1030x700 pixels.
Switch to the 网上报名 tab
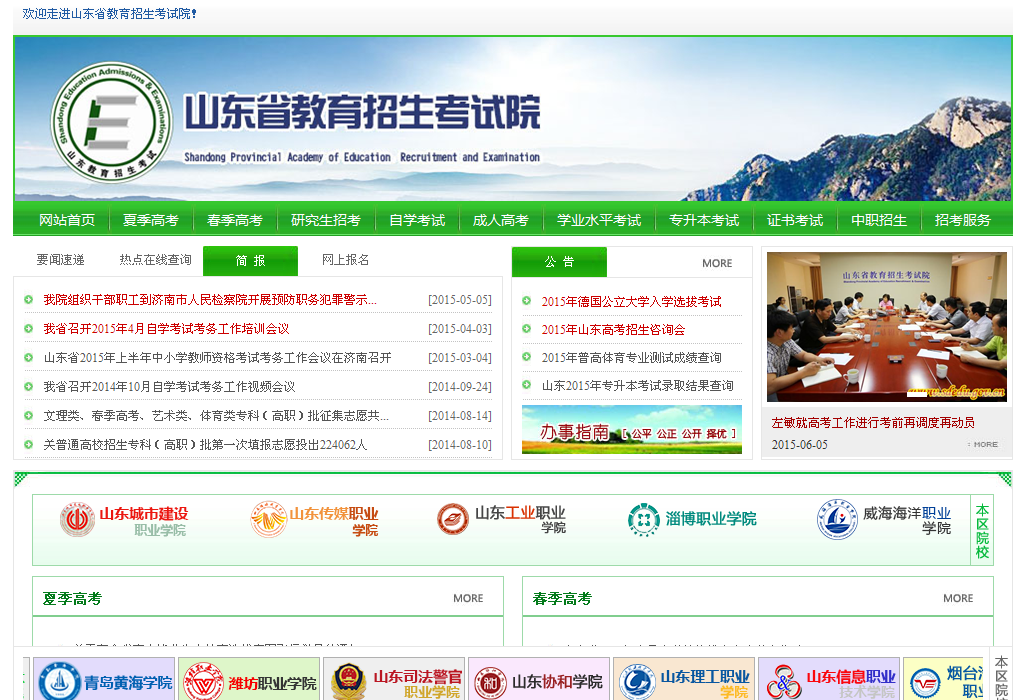346,260
